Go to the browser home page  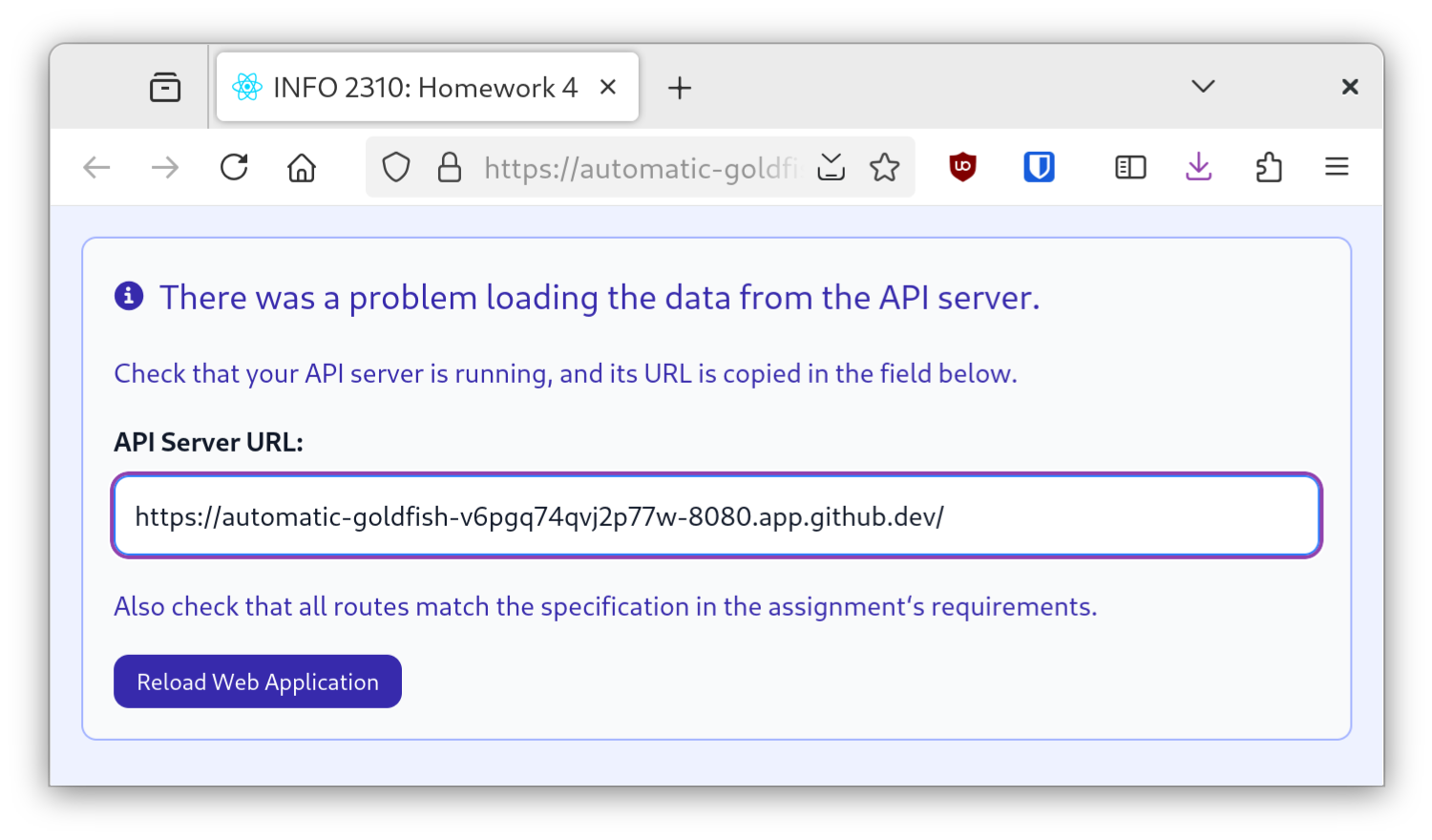(x=301, y=167)
